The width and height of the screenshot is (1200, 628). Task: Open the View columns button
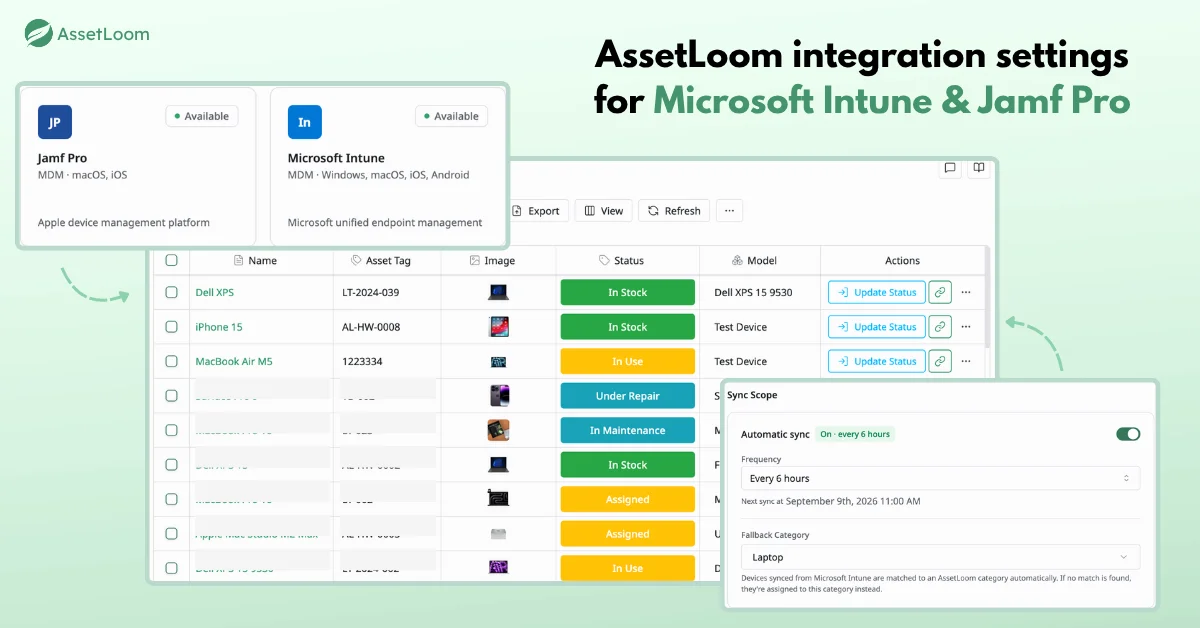604,211
